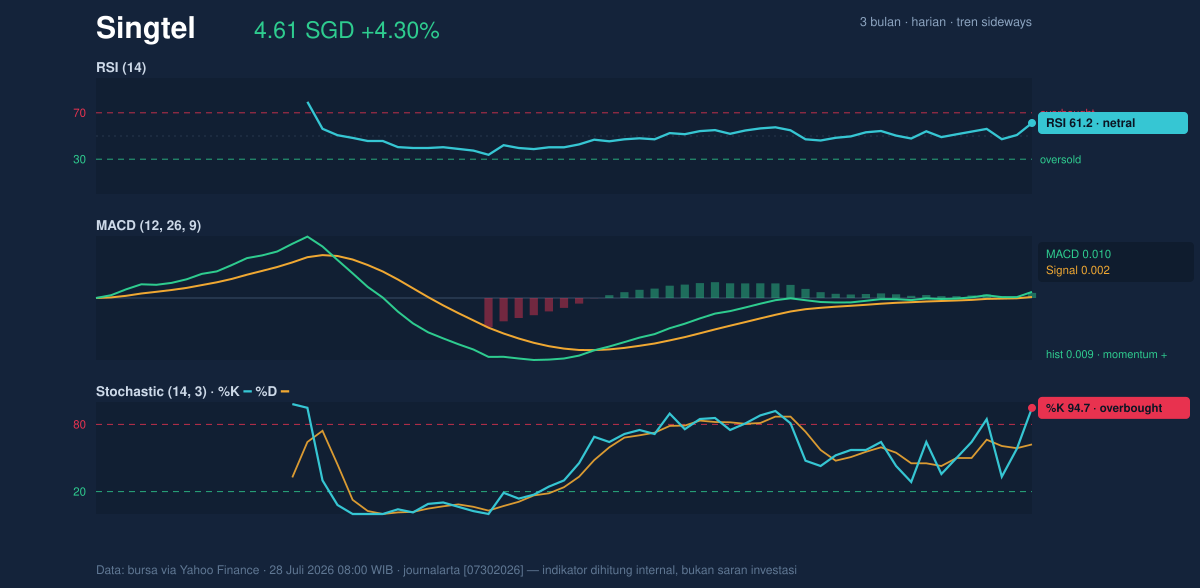Click the RSI (14) panel heading

click(121, 68)
